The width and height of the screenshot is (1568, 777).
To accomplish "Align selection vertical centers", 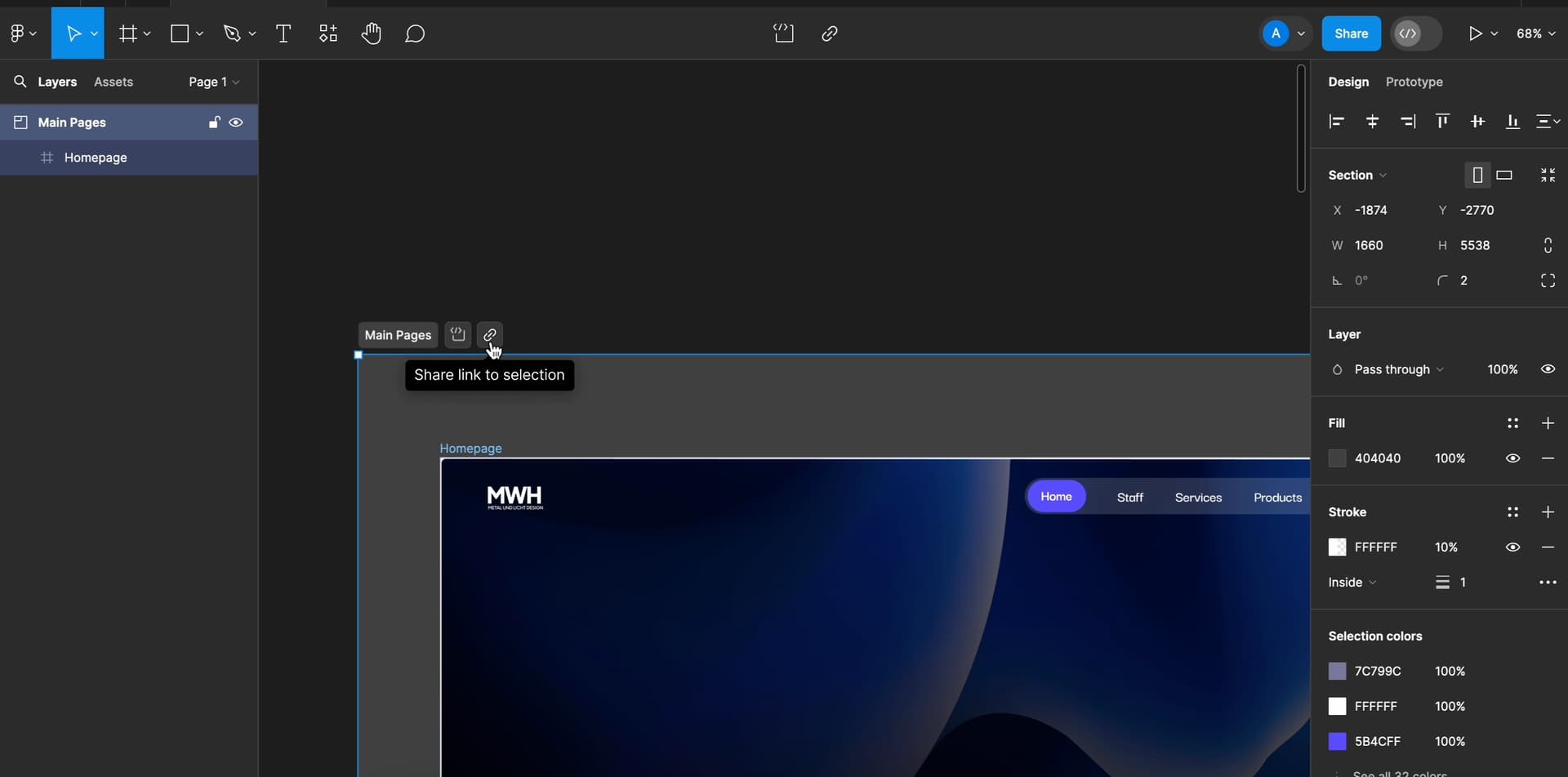I will coord(1477,122).
